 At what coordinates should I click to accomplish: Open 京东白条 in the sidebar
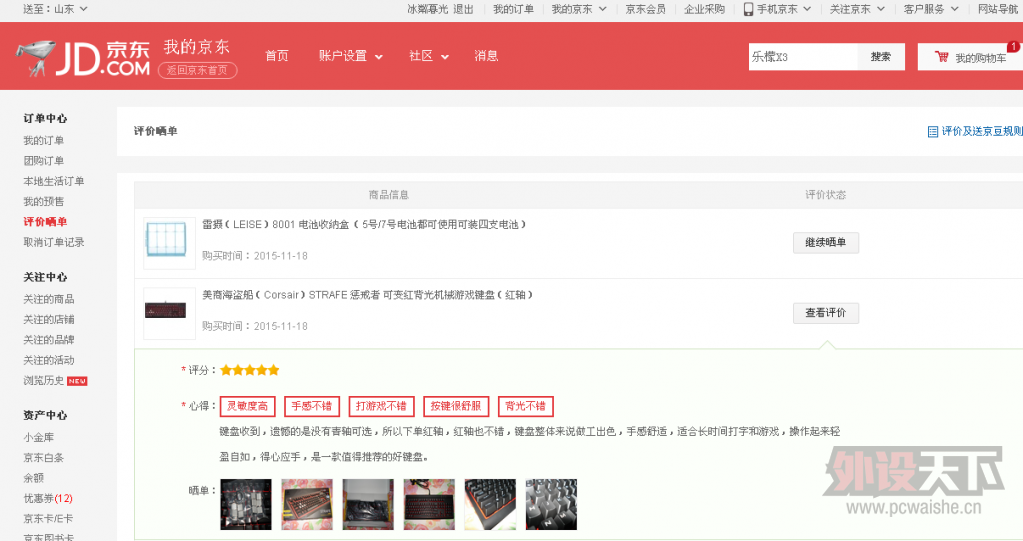click(x=44, y=458)
